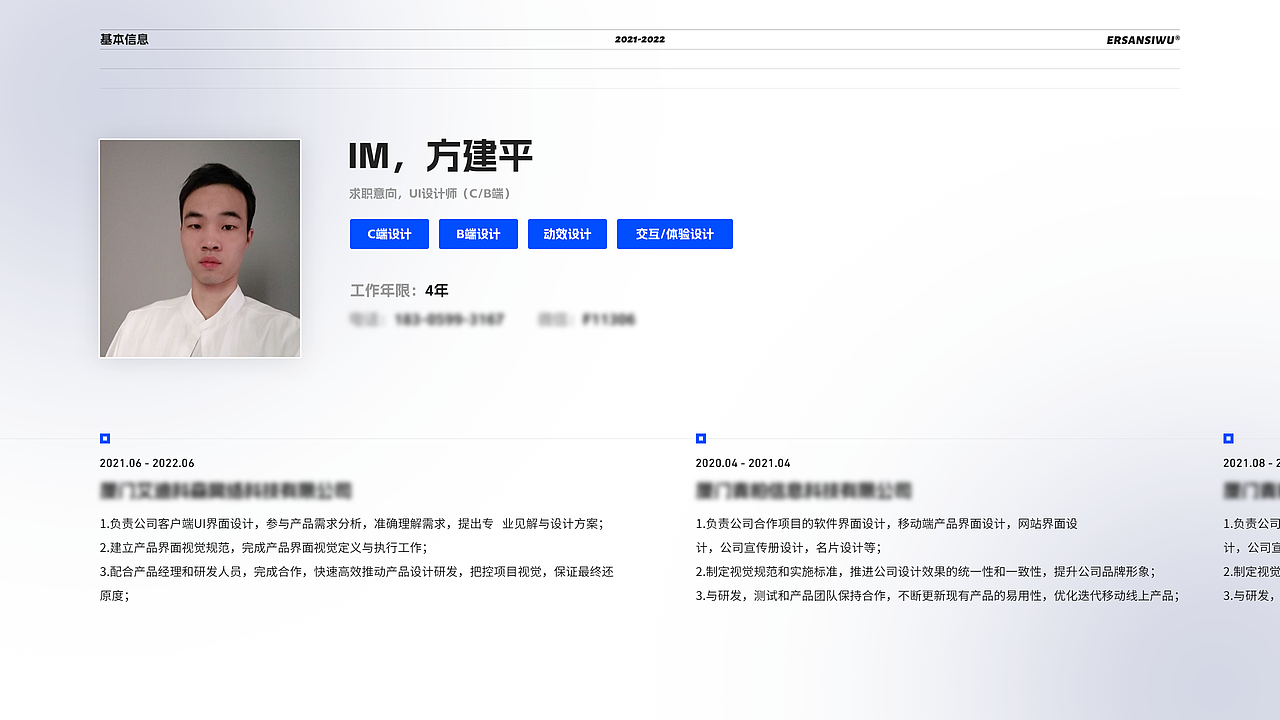Screen dimensions: 1280x720
Task: Click the 工作年限：4年 text
Action: click(399, 291)
